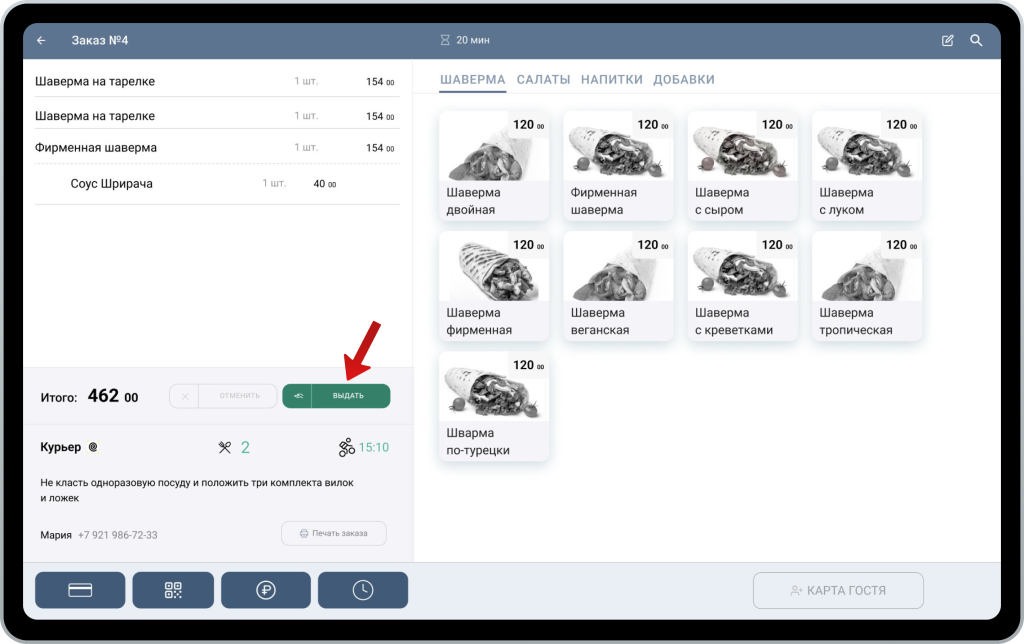This screenshot has width=1024, height=644.
Task: Click the cutlery count icon
Action: (x=225, y=447)
